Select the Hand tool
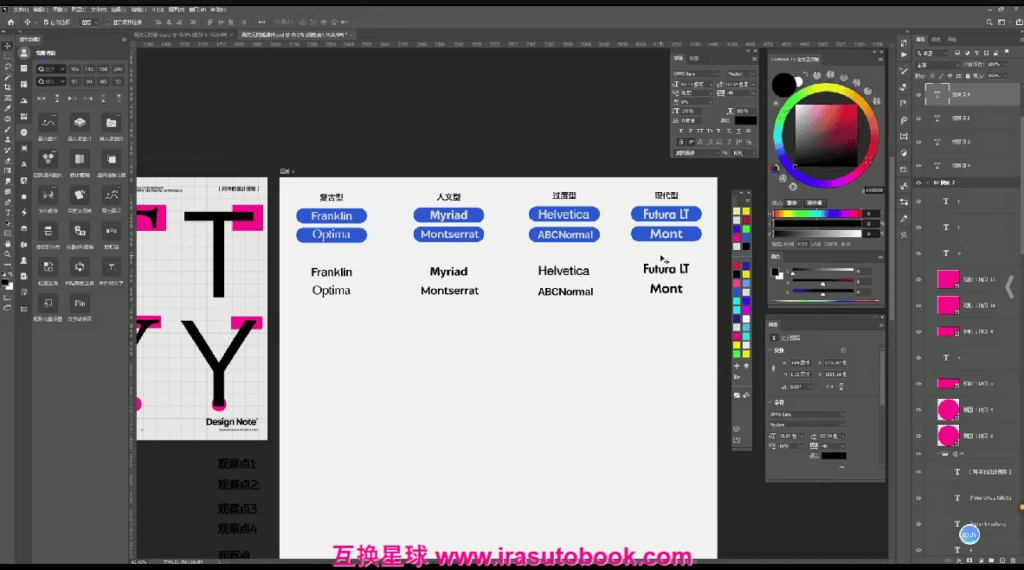The width and height of the screenshot is (1024, 570). 8,244
